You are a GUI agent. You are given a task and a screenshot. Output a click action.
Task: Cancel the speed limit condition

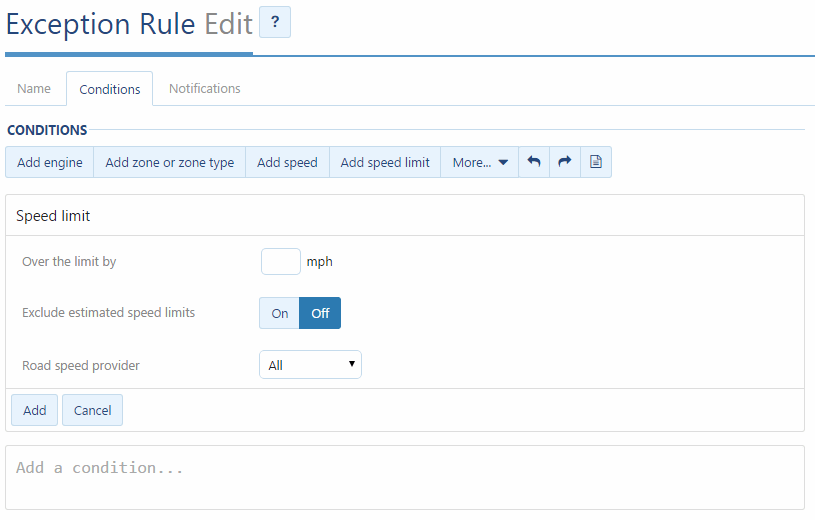pyautogui.click(x=93, y=410)
